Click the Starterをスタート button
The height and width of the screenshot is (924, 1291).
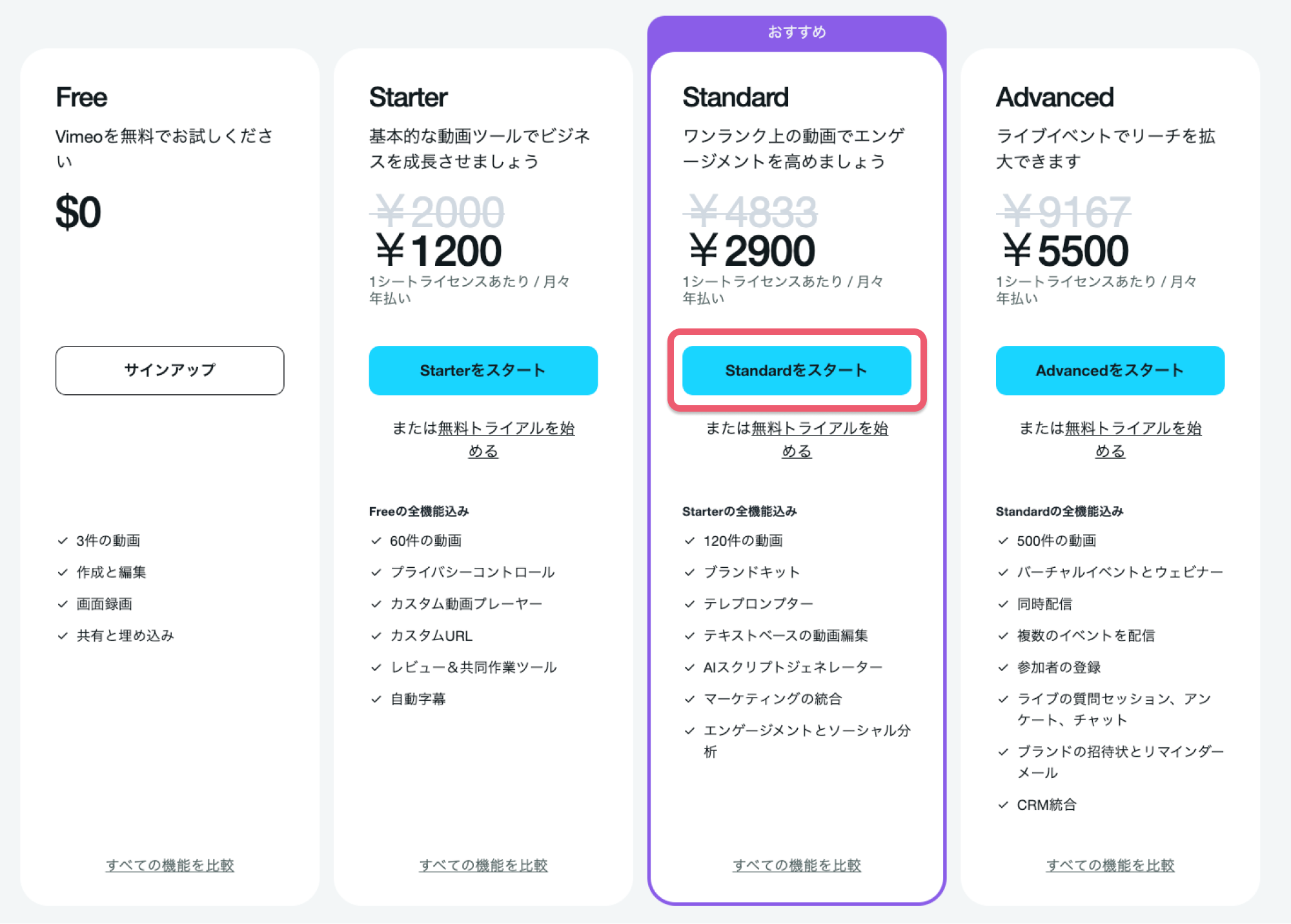[483, 370]
